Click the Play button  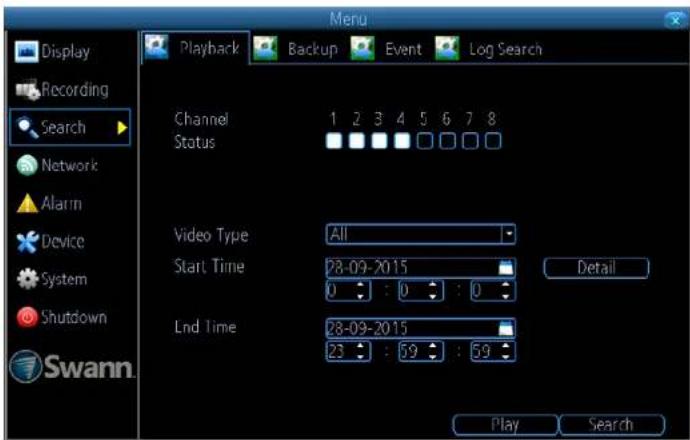[505, 425]
